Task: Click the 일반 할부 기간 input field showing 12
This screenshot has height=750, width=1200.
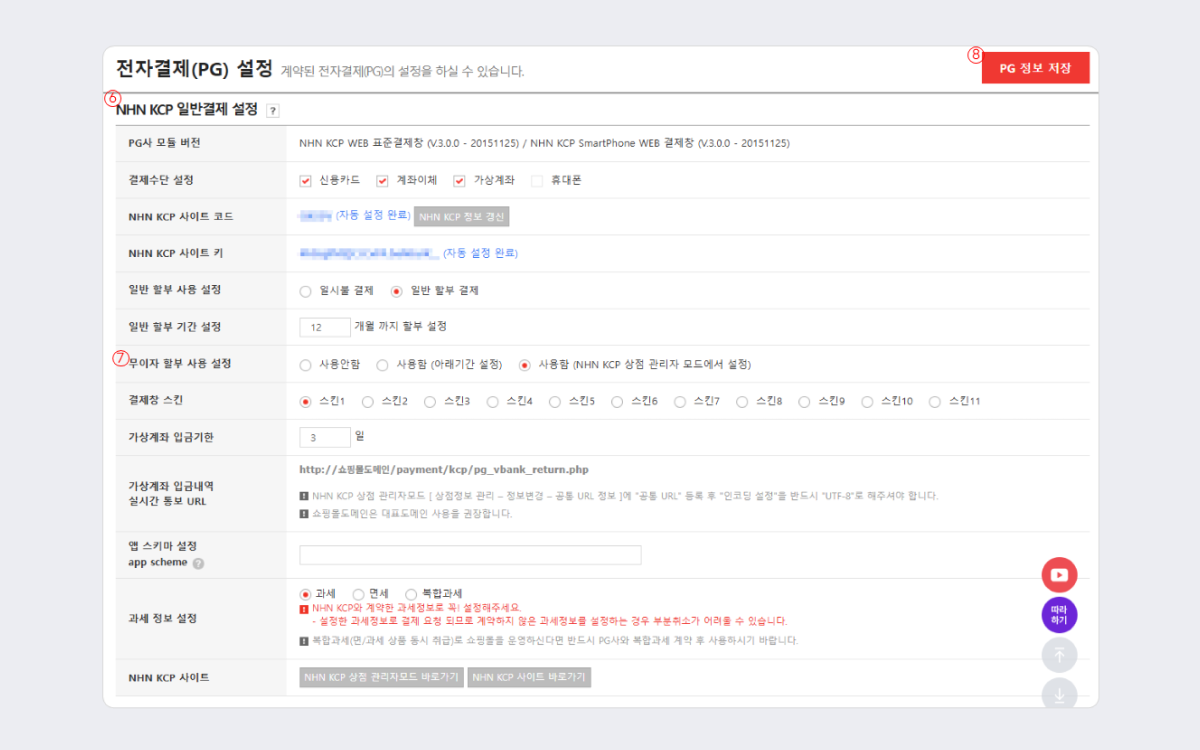Action: point(325,327)
